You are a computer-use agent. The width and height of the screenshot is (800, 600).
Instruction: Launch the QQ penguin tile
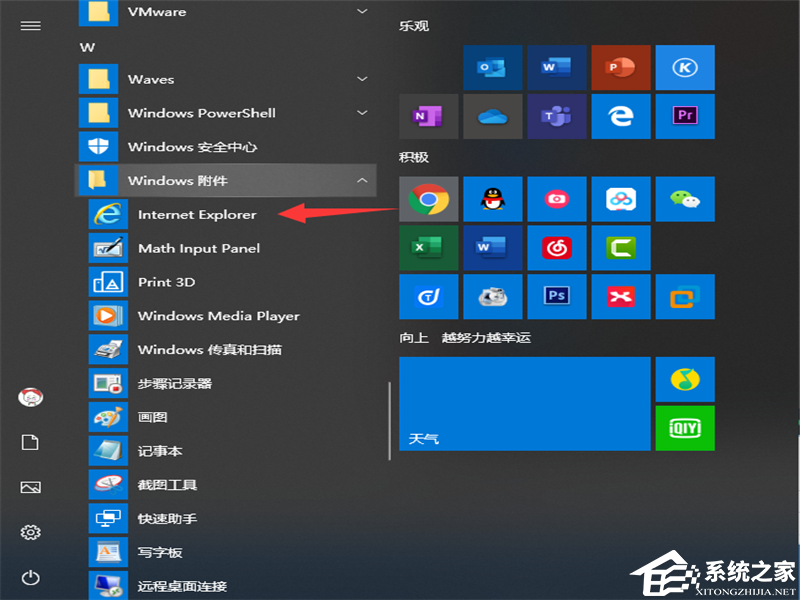click(492, 199)
